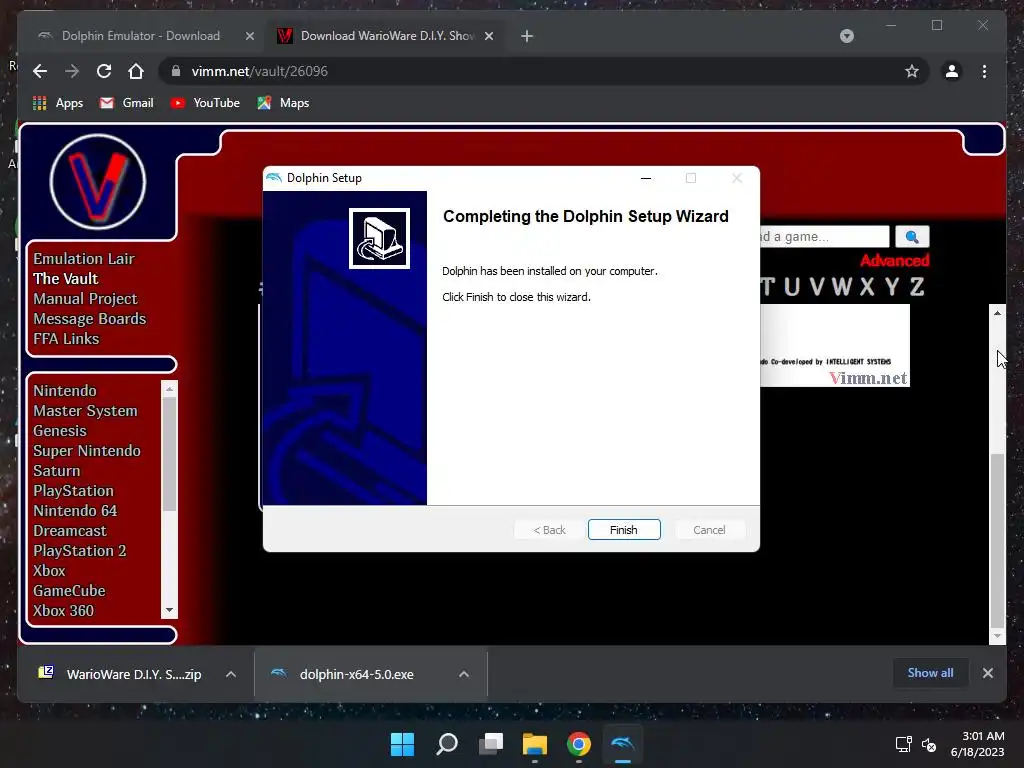Click the systems list scroll up arrow

click(169, 389)
